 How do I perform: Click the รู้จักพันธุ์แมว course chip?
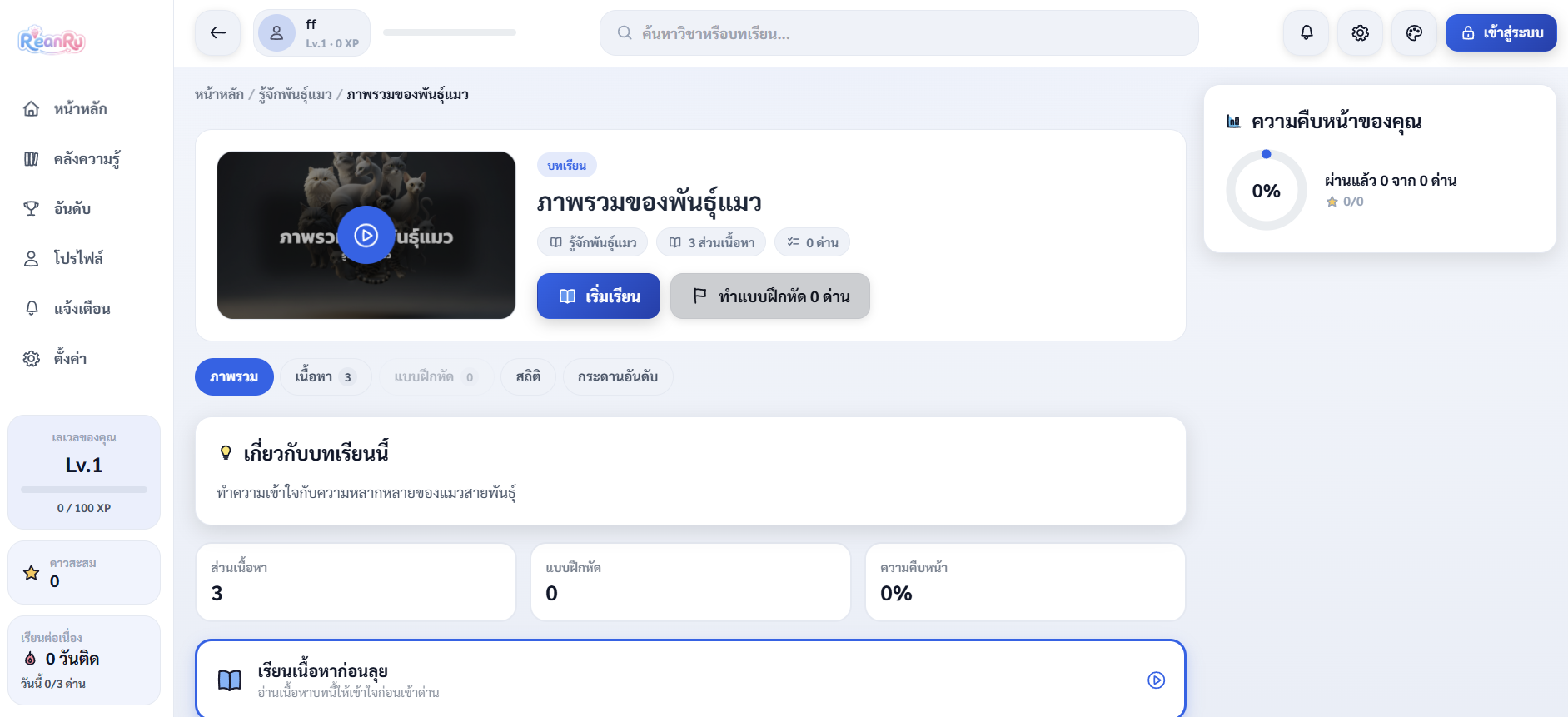click(x=593, y=242)
